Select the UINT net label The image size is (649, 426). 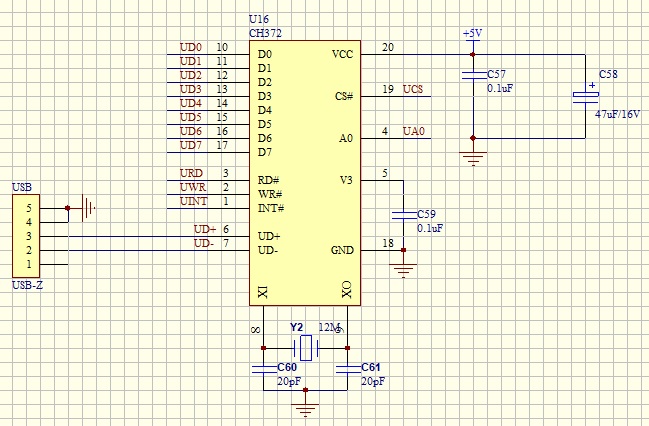(194, 201)
